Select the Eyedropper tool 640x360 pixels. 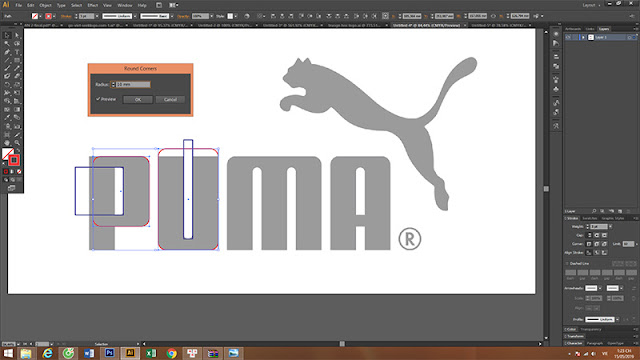click(x=7, y=118)
